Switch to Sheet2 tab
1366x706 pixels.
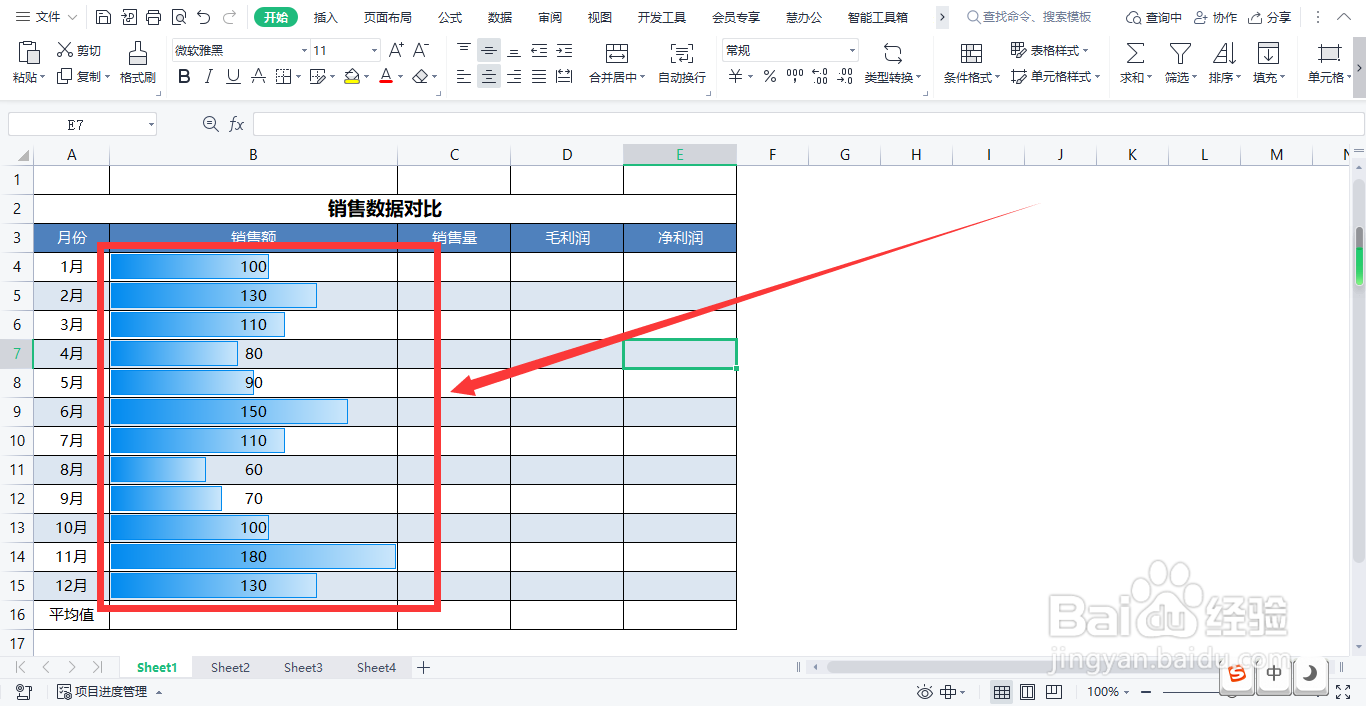click(x=230, y=667)
